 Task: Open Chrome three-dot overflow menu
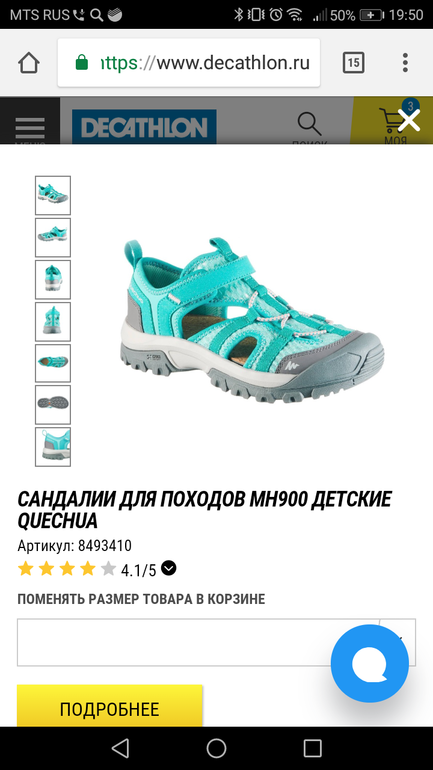tap(405, 63)
